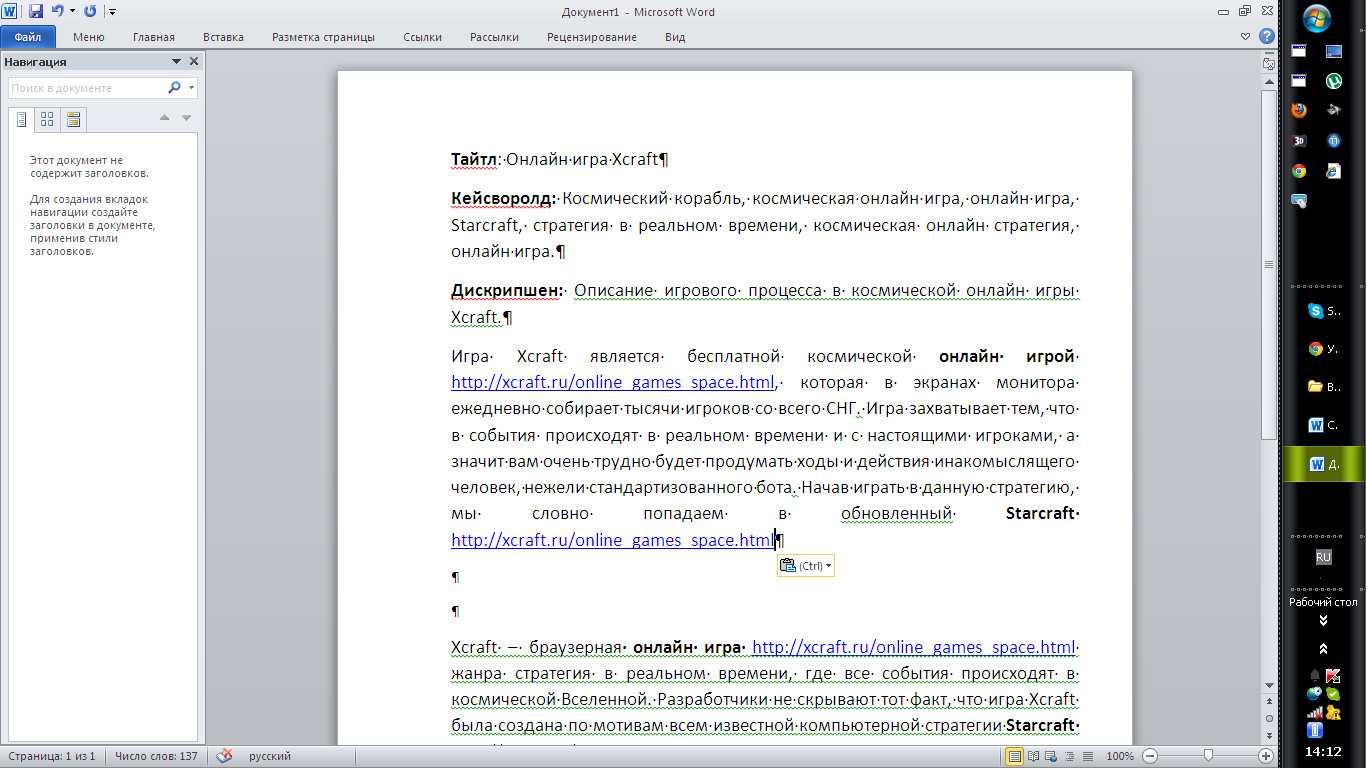
Task: Click the vertical scrollbar thumb
Action: coord(1269,264)
